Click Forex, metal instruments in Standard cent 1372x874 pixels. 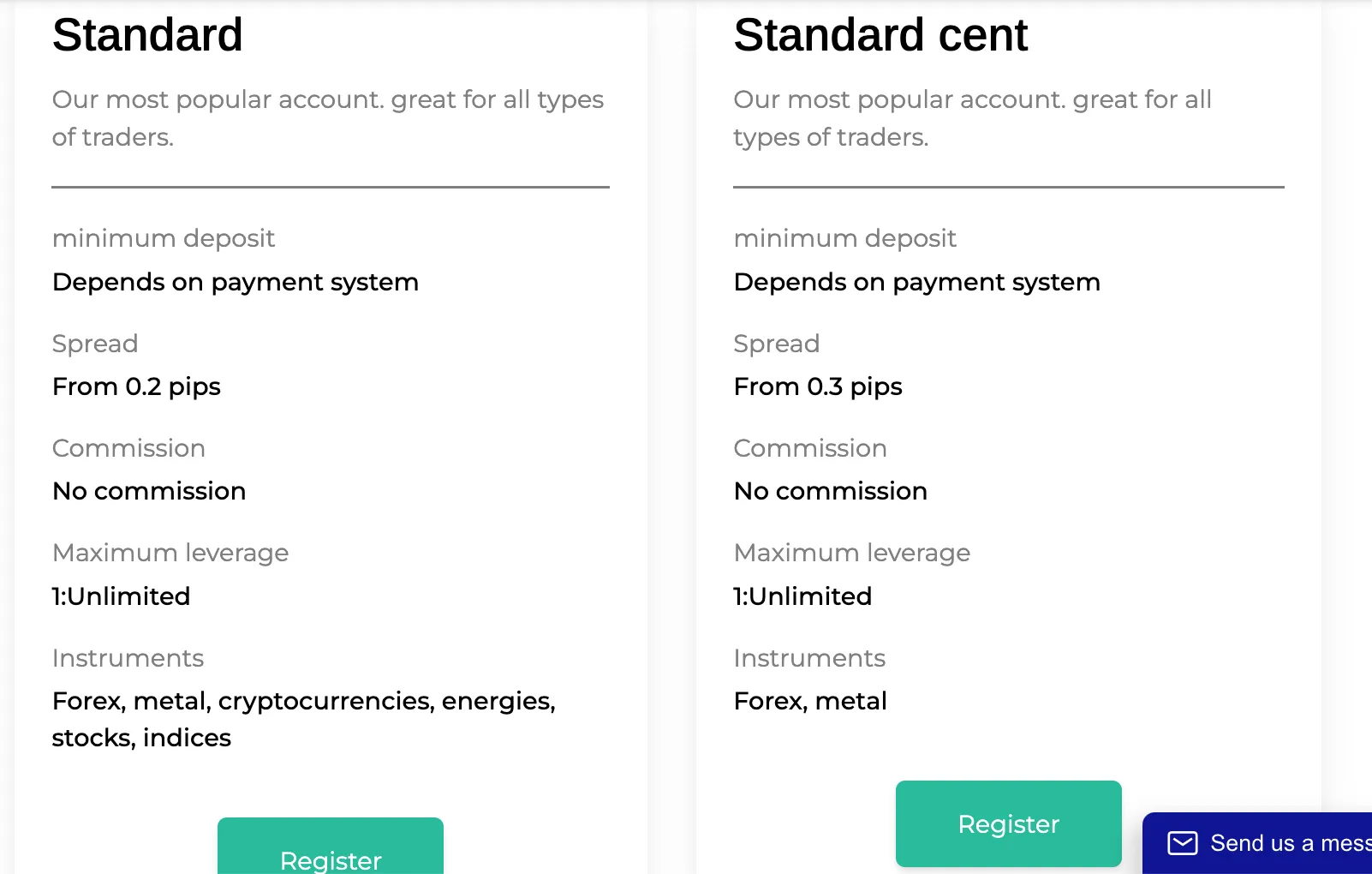tap(810, 701)
